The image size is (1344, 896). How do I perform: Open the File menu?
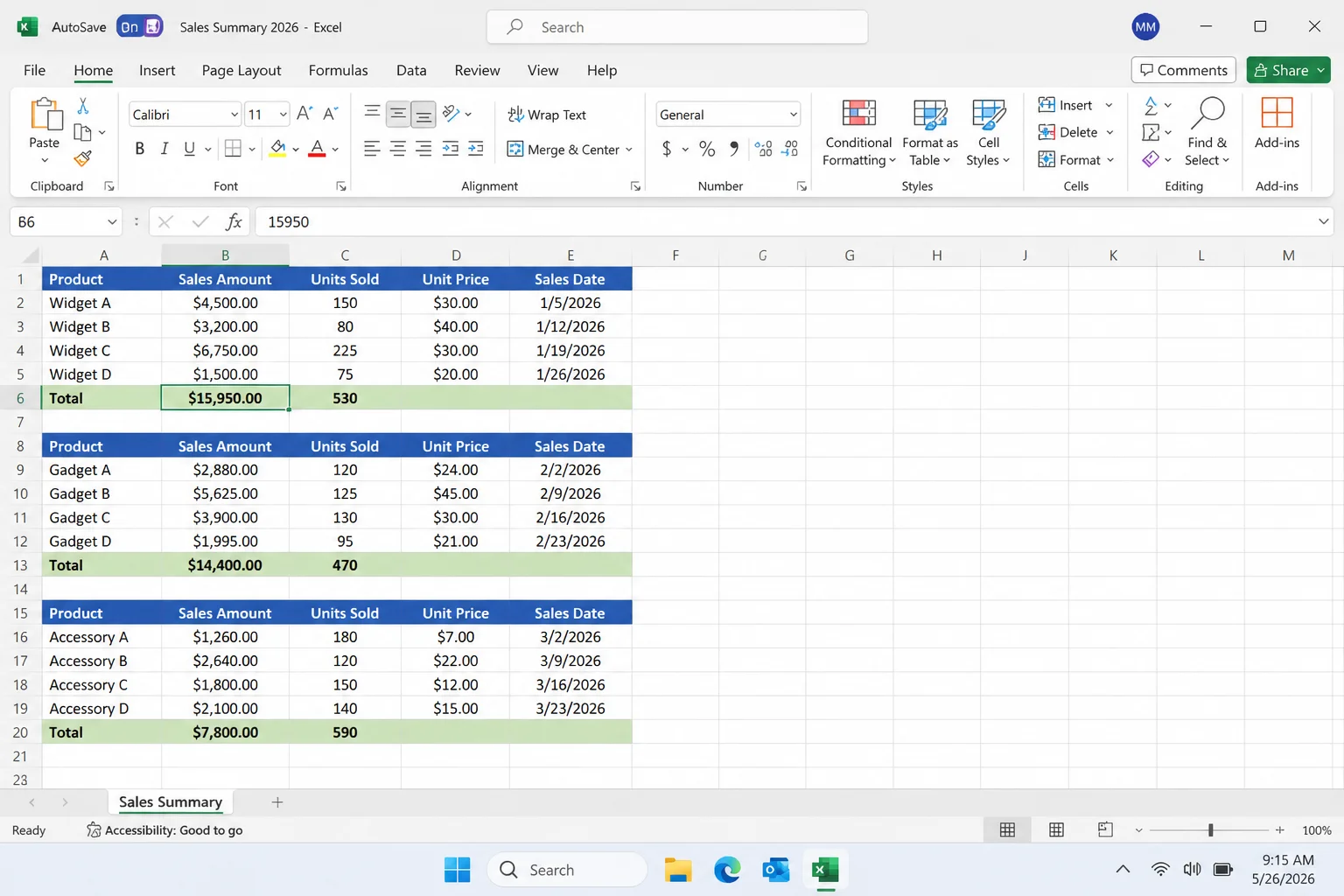(x=34, y=70)
